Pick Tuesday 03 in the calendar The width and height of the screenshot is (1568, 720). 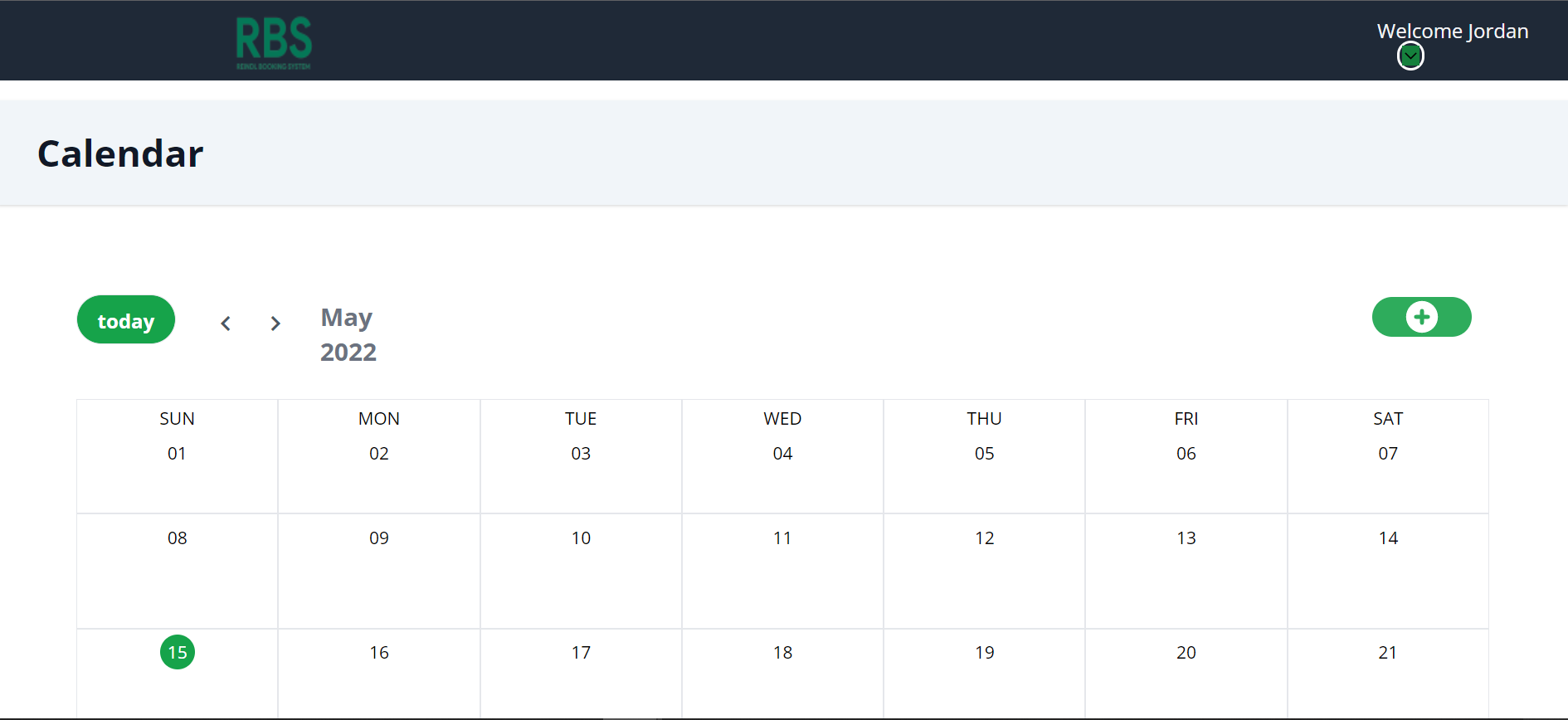[x=581, y=454]
